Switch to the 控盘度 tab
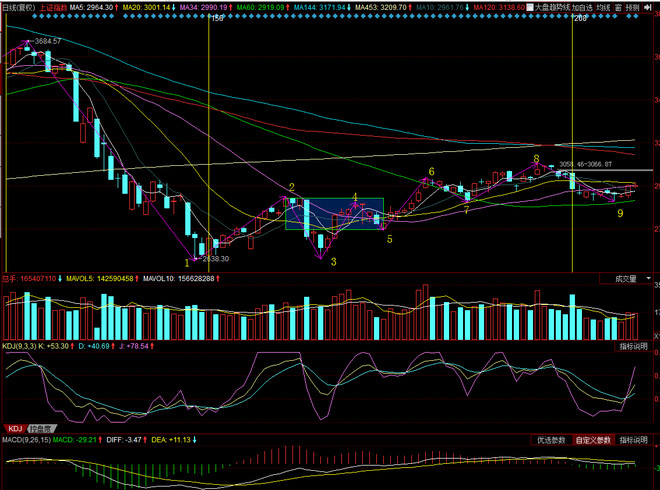Viewport: 660px width, 490px height. [x=41, y=429]
